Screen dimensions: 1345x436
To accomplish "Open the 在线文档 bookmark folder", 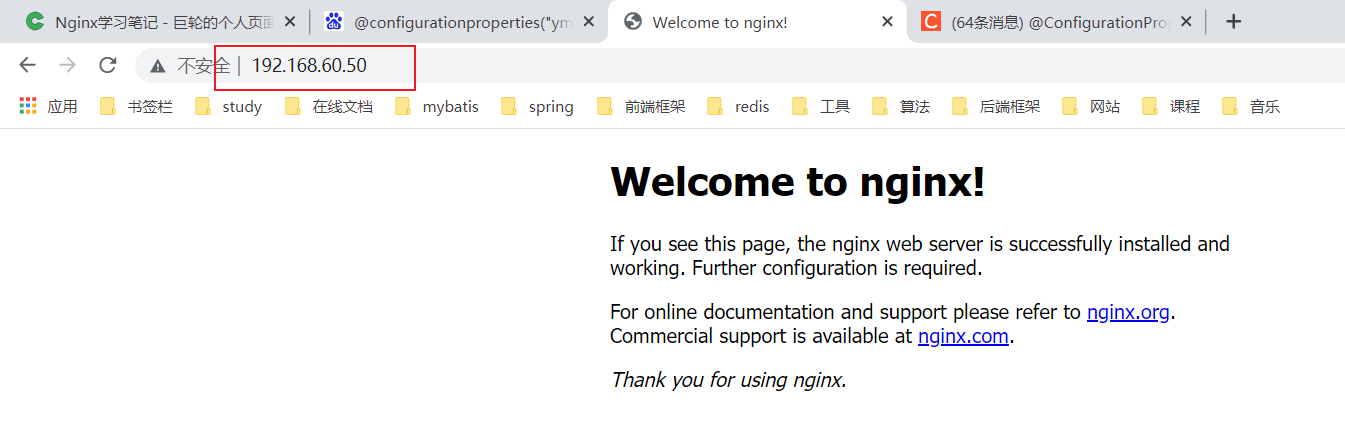I will click(x=329, y=106).
